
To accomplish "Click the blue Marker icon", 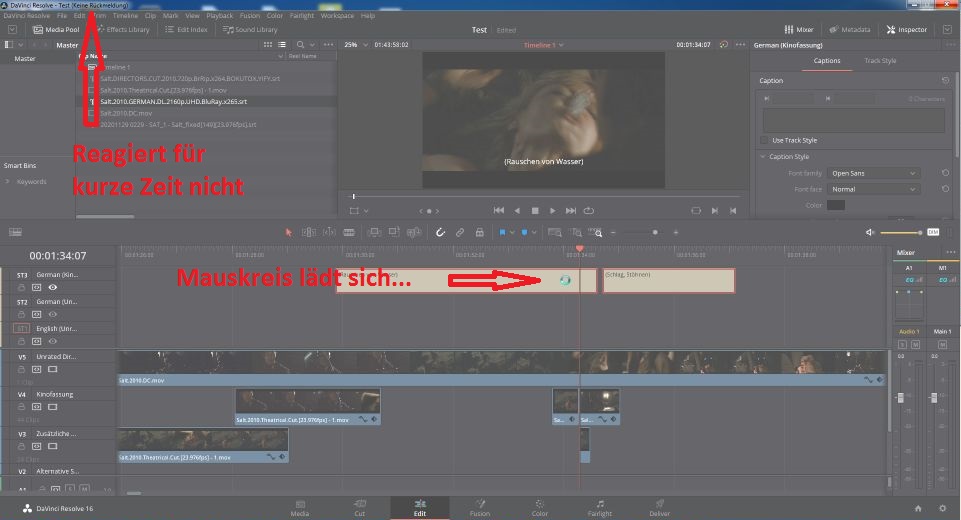I will tap(525, 232).
